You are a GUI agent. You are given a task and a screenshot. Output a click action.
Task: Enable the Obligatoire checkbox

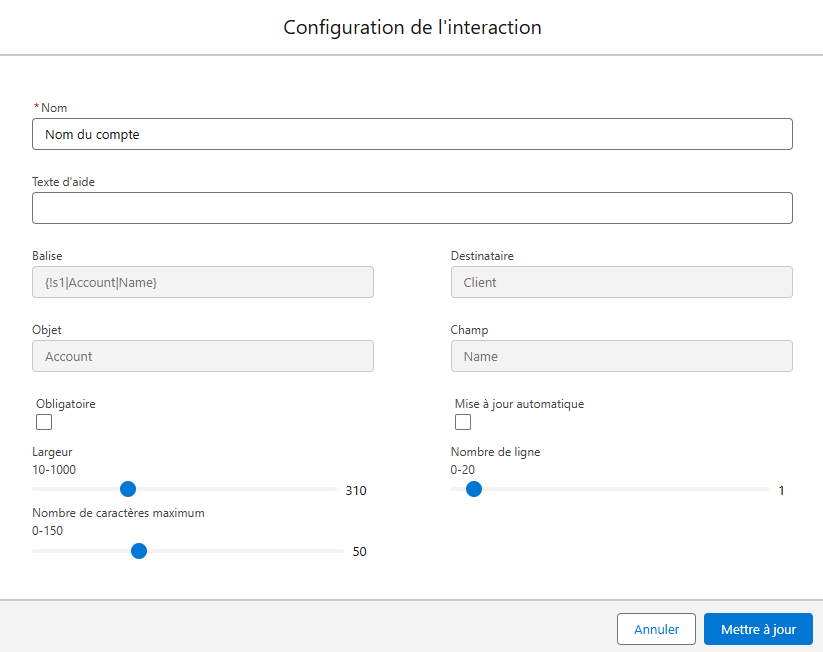[44, 422]
